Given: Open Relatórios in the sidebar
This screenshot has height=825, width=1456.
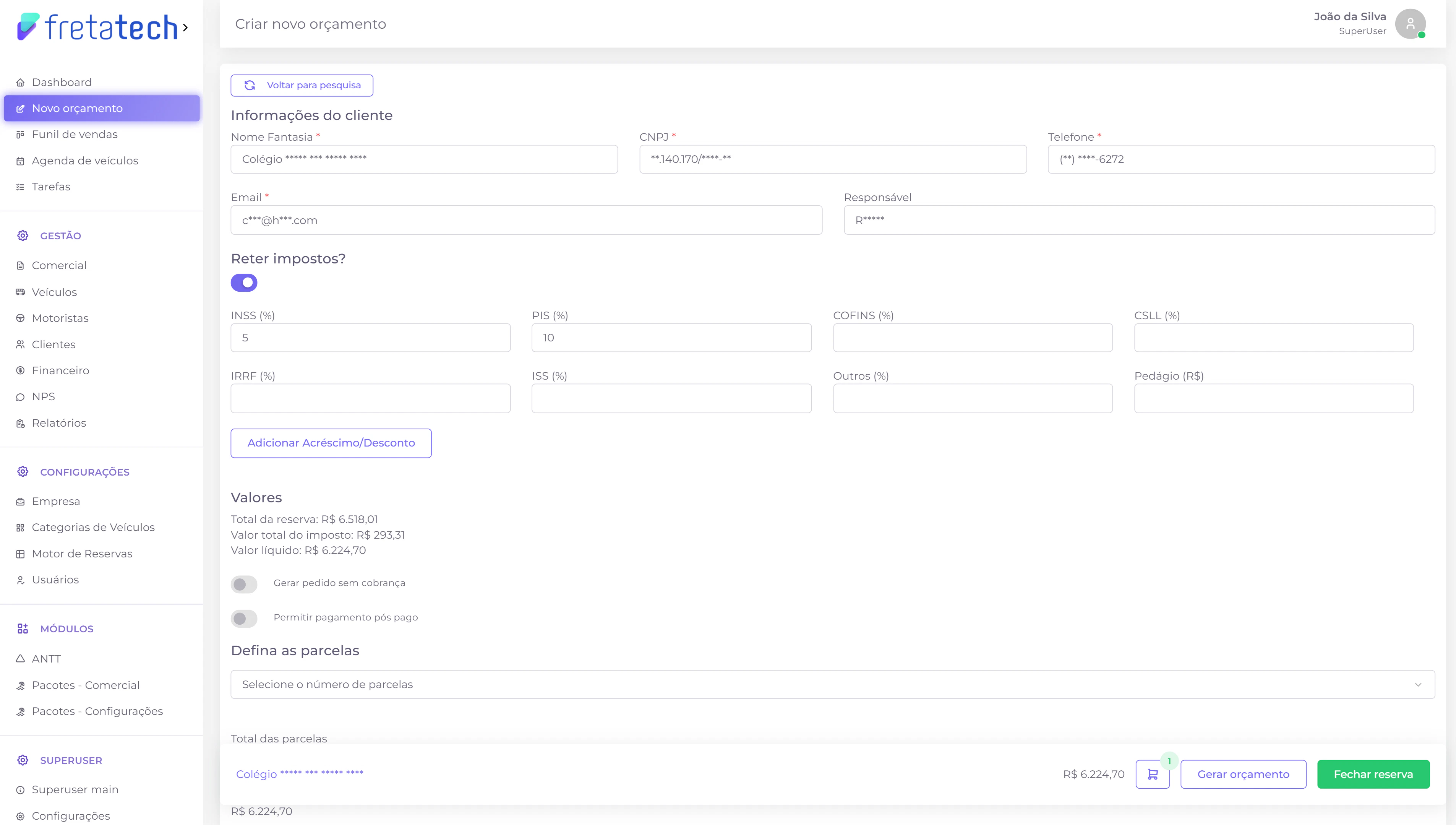Looking at the screenshot, I should click(59, 423).
